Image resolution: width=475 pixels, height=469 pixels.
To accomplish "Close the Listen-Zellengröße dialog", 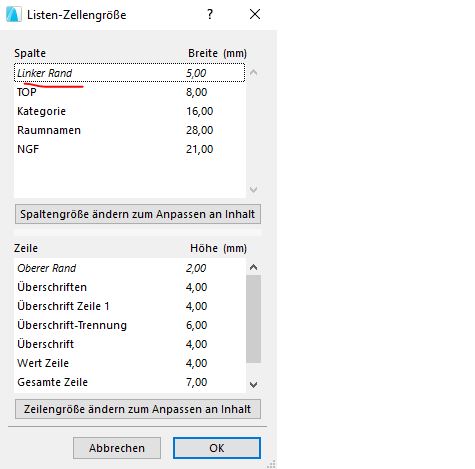I will (x=255, y=14).
